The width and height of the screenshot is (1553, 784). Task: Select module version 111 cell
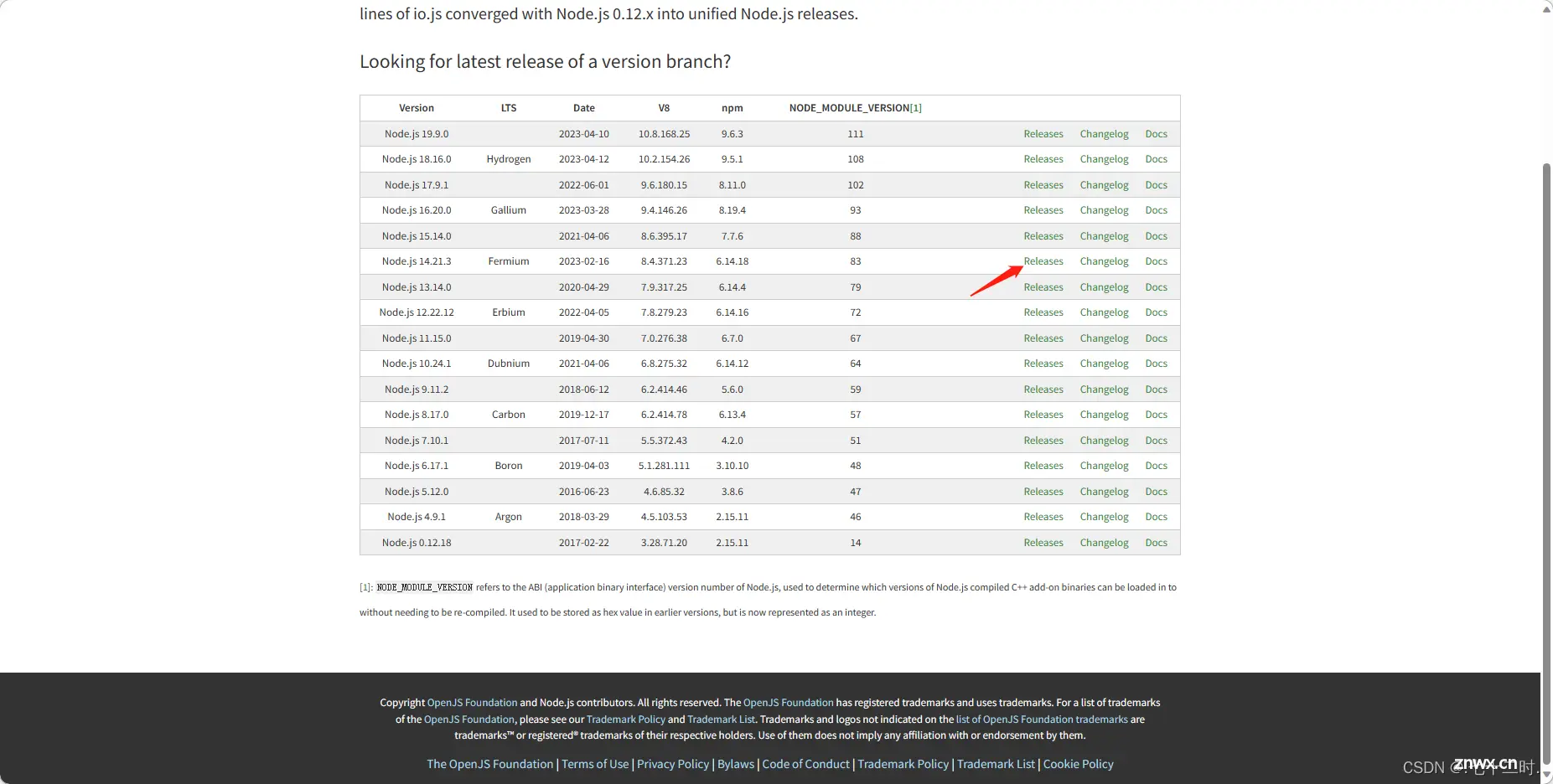pyautogui.click(x=856, y=134)
